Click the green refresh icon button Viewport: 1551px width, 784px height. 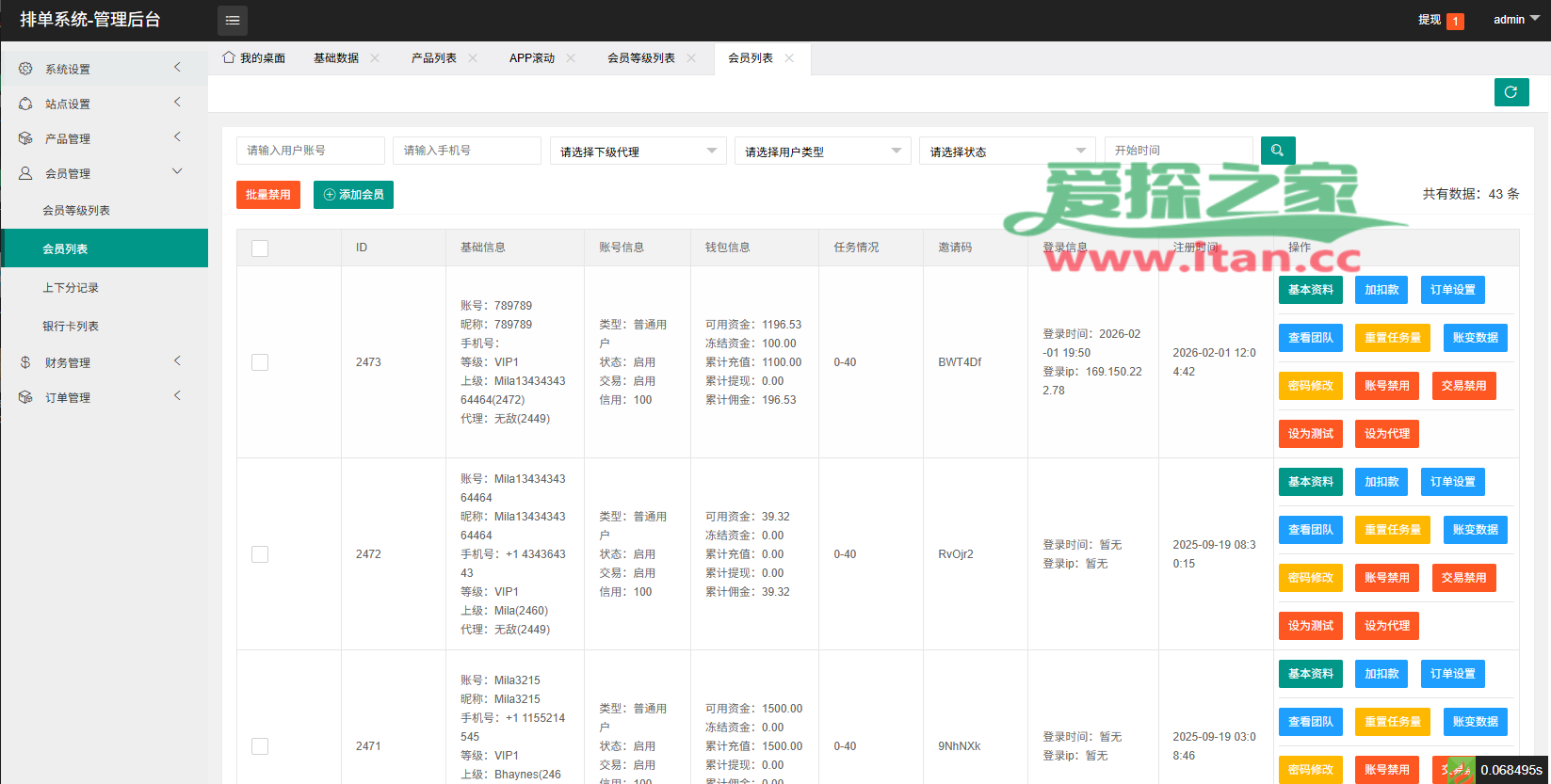click(1511, 92)
